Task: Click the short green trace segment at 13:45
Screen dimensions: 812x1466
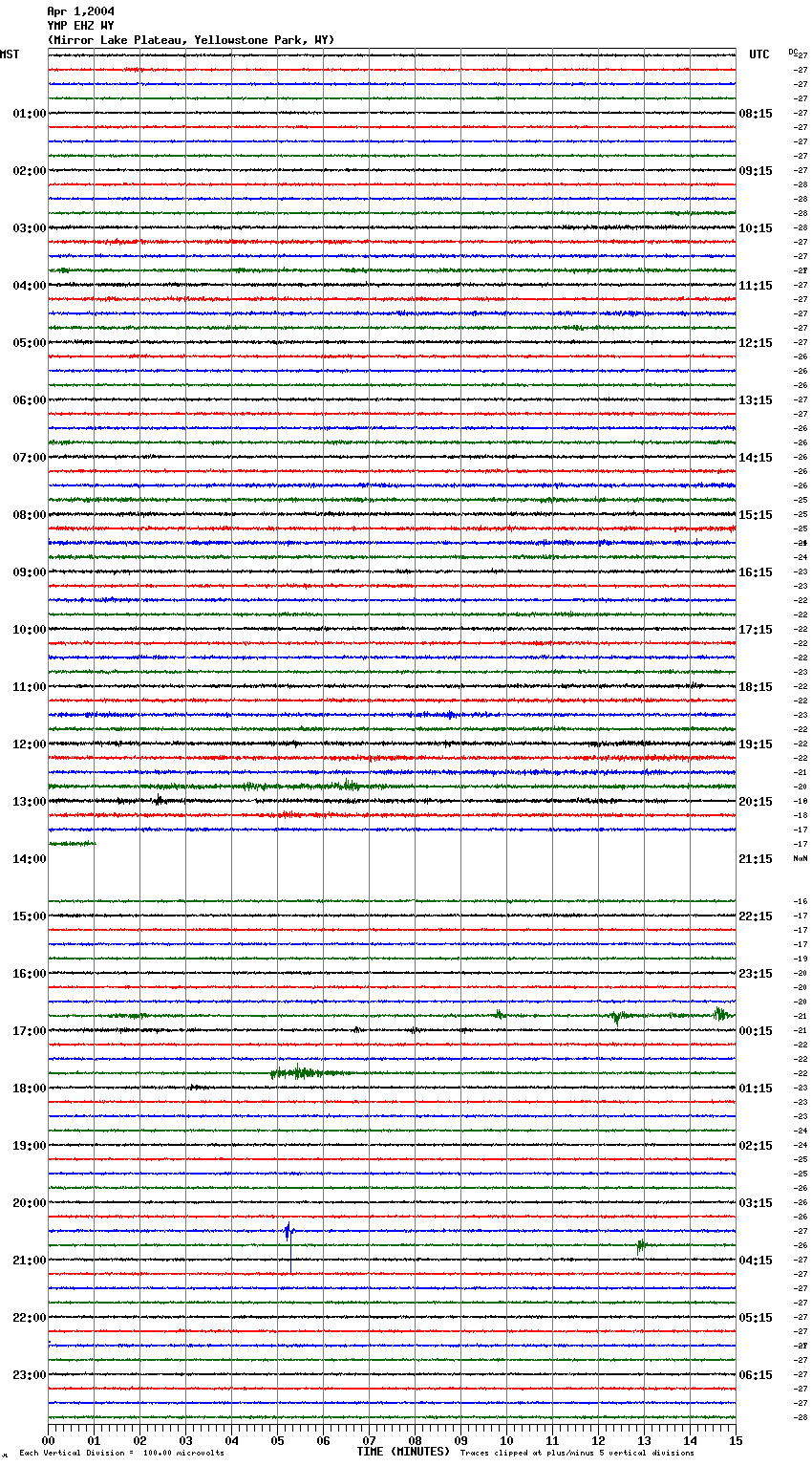Action: click(x=72, y=844)
